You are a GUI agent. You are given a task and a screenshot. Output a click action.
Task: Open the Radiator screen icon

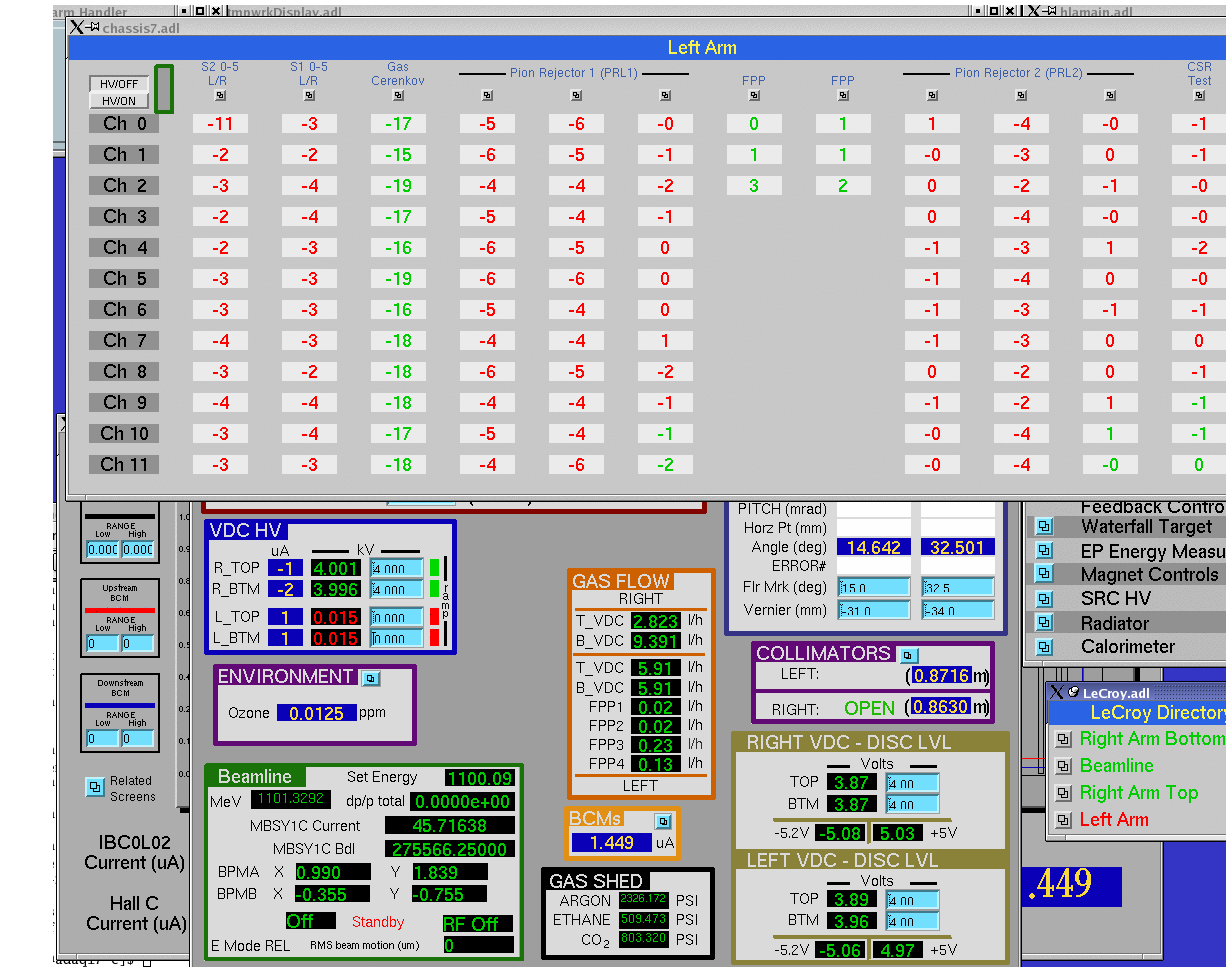1044,623
